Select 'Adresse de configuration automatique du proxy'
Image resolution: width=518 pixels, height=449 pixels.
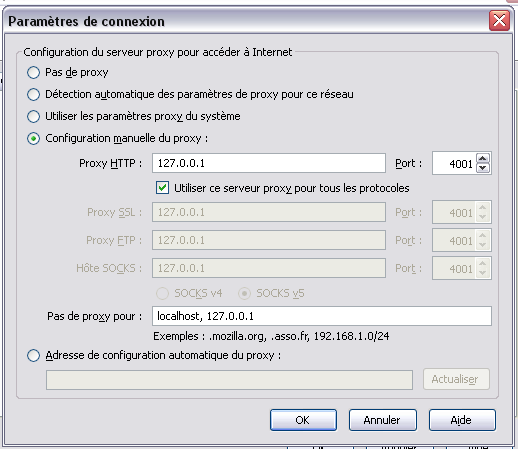pyautogui.click(x=33, y=355)
